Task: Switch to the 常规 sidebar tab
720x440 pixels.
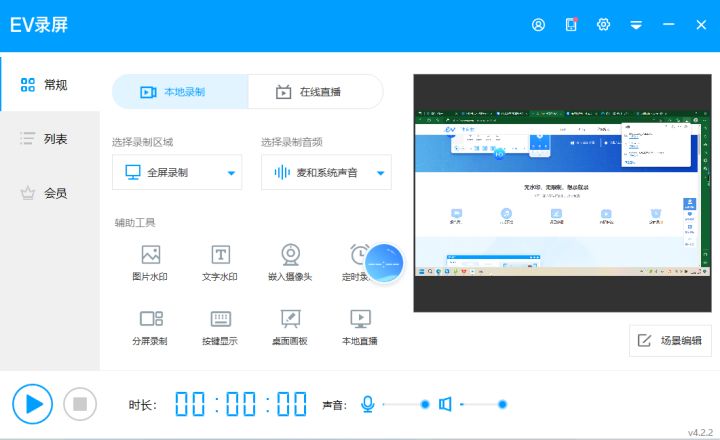Action: 50,85
